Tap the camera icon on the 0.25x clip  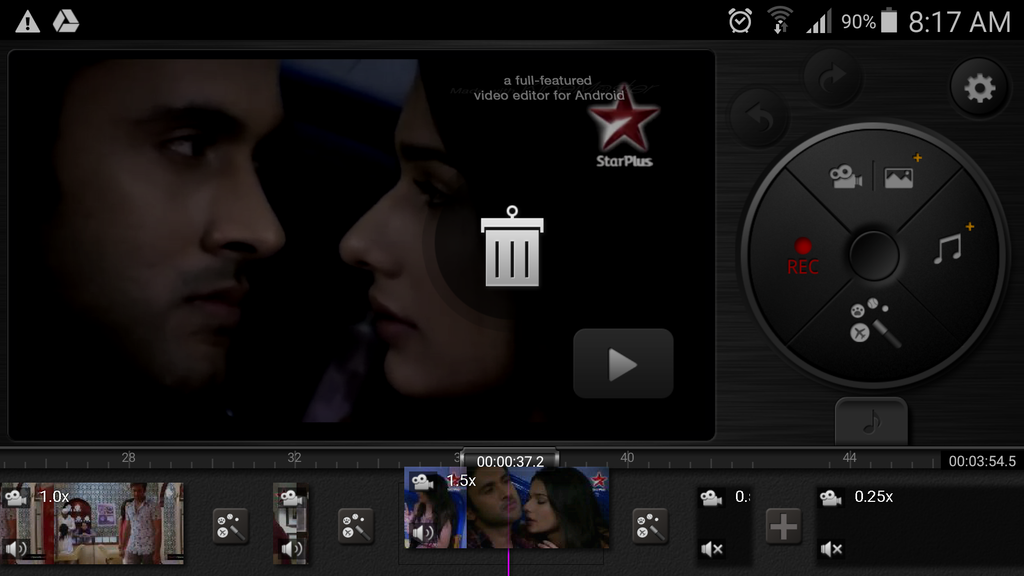(x=831, y=498)
